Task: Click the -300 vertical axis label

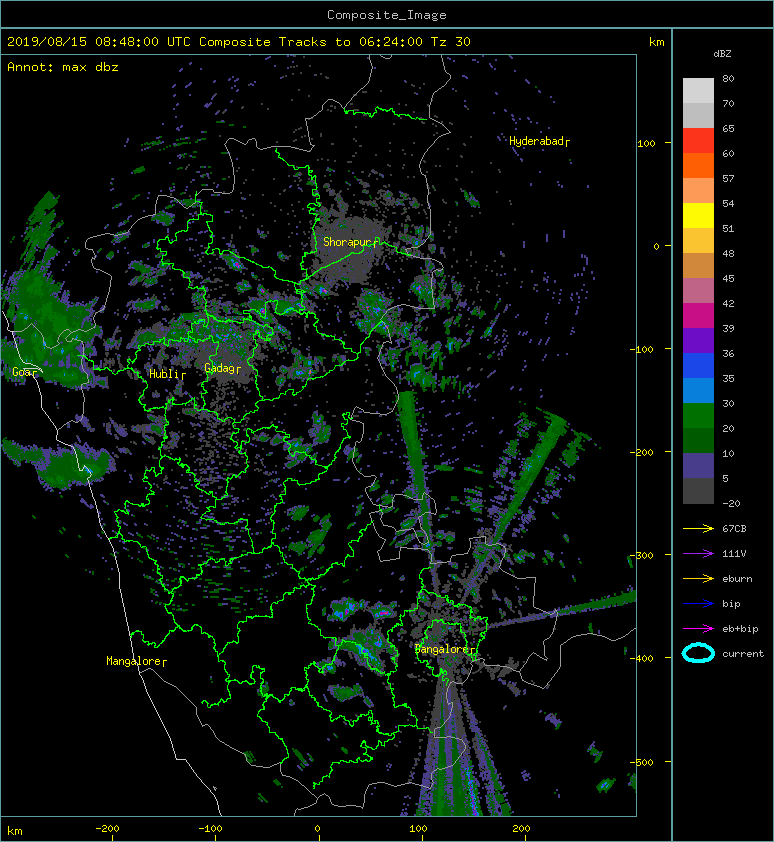Action: tap(641, 555)
